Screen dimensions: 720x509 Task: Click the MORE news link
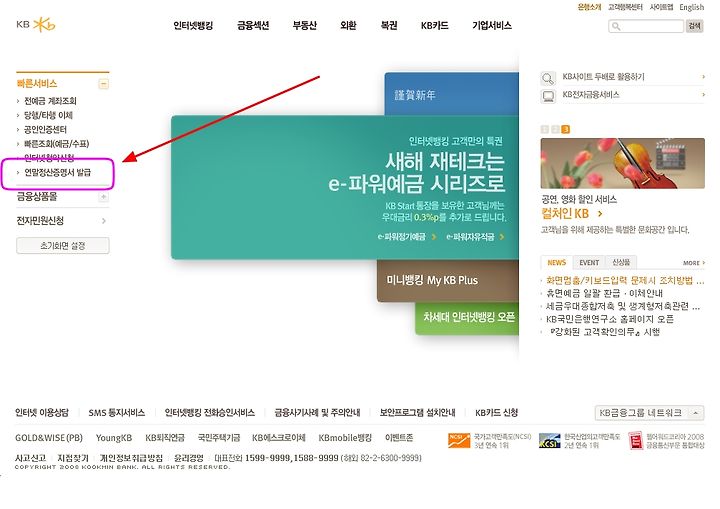(x=694, y=263)
